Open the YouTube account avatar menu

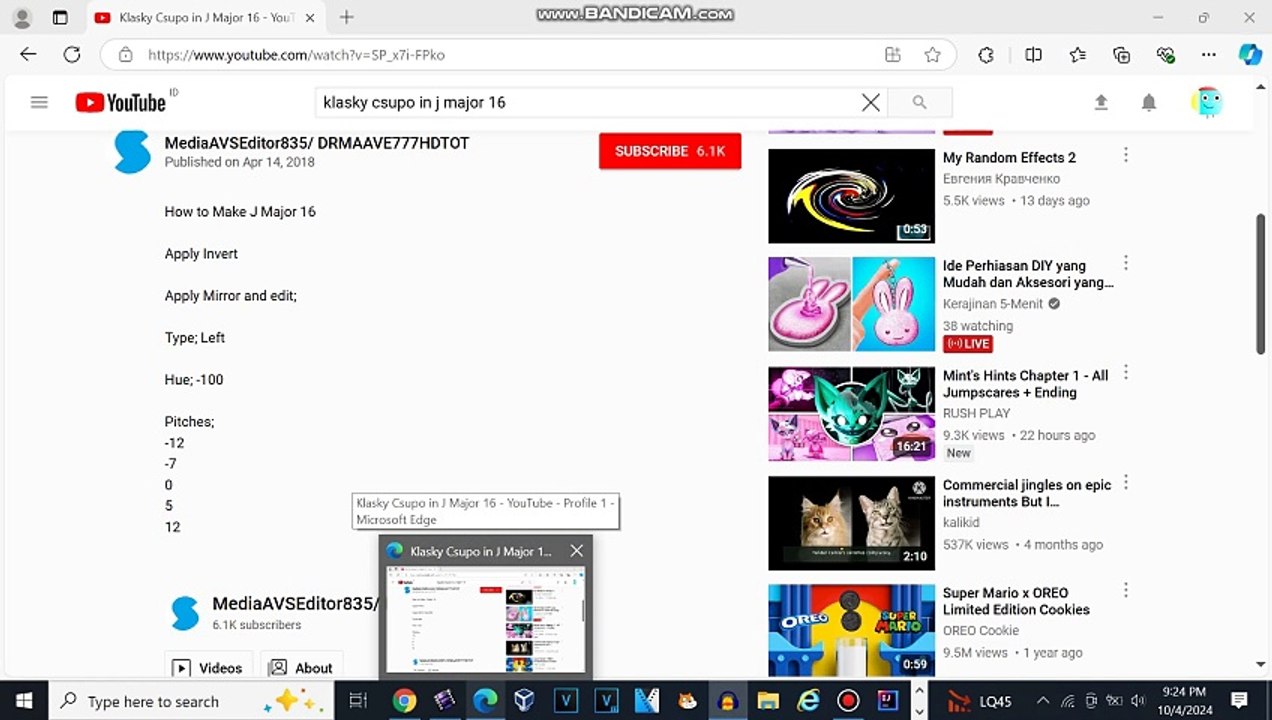pyautogui.click(x=1208, y=102)
